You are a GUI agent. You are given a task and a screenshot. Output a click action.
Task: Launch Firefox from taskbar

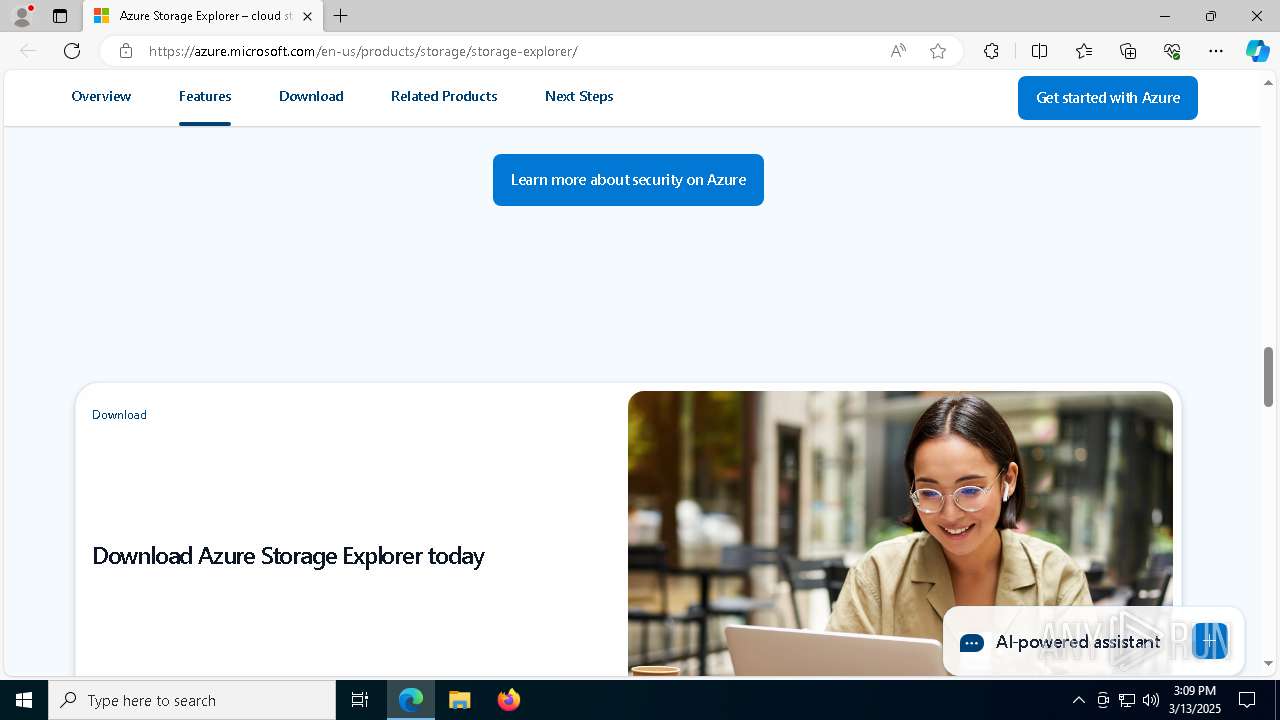509,700
